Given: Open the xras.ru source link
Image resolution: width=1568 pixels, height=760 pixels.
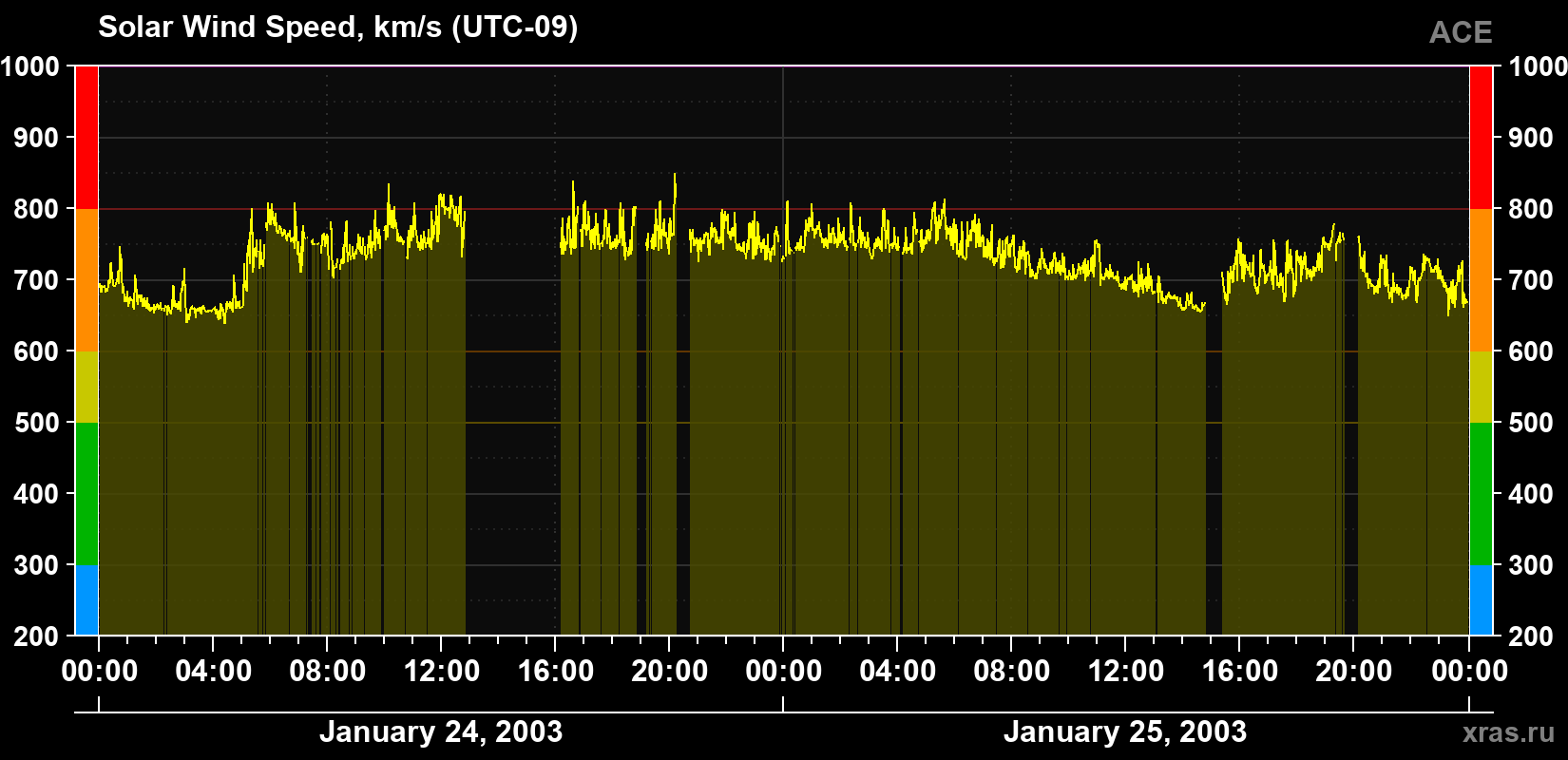Looking at the screenshot, I should [1508, 731].
